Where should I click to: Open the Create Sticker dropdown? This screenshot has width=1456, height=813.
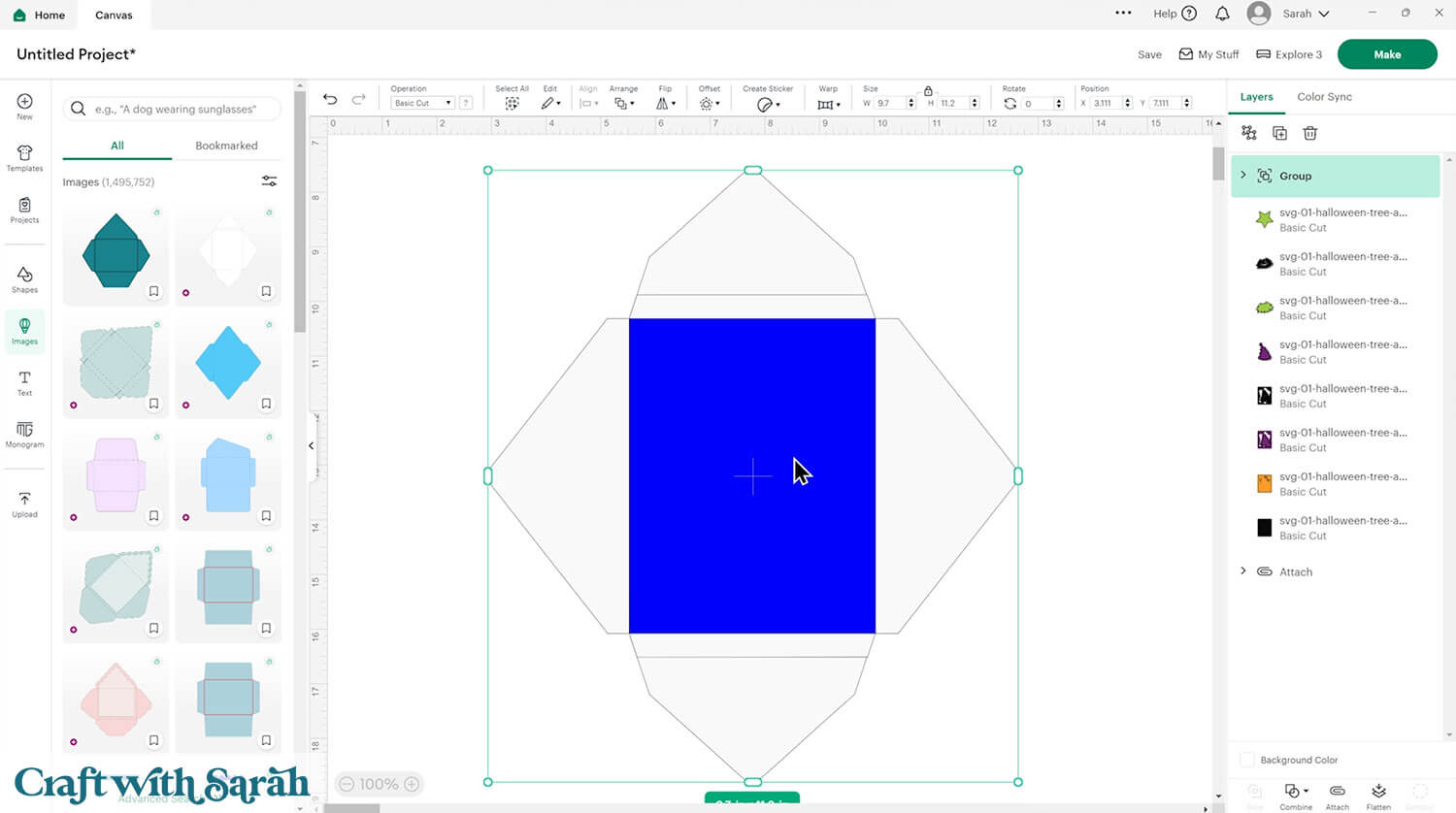pos(768,104)
